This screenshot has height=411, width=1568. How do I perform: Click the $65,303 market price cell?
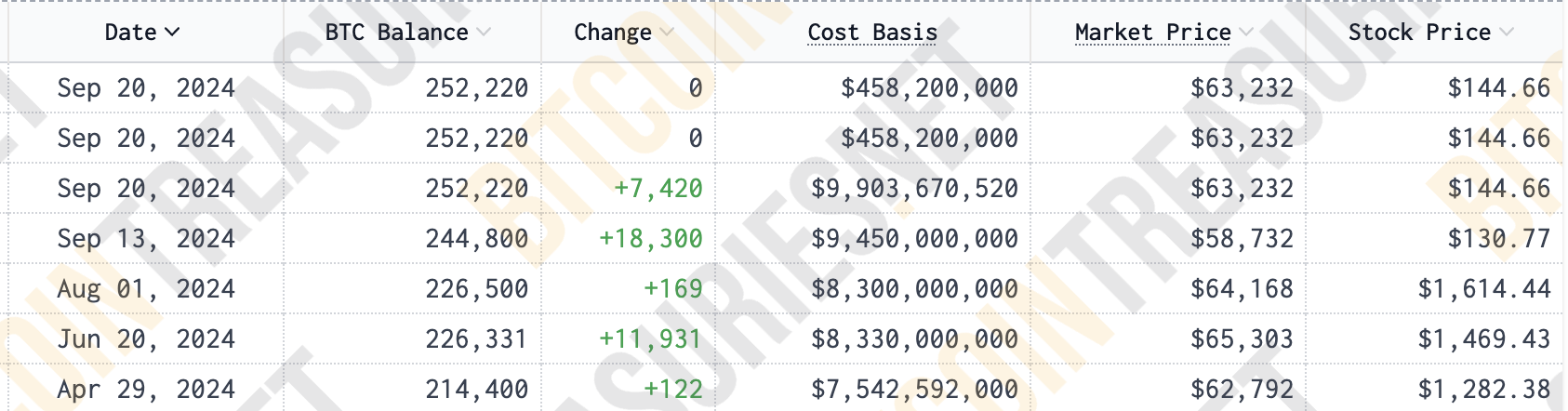point(1242,339)
